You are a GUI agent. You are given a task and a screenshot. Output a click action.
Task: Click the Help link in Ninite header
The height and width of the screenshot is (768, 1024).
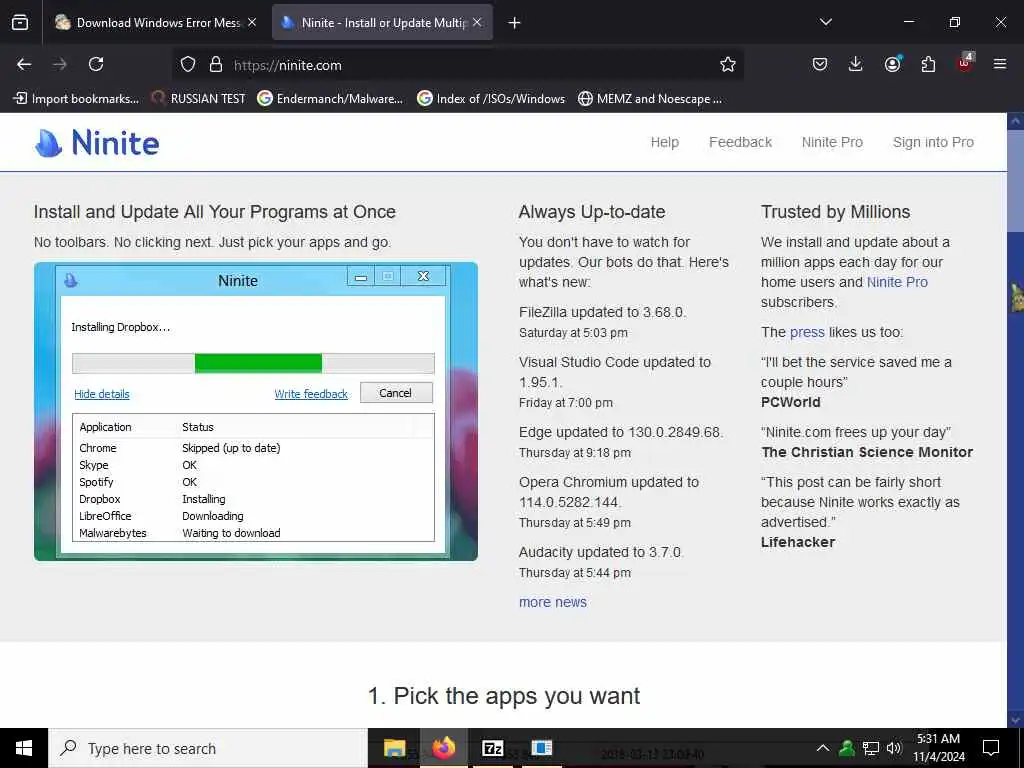[665, 142]
